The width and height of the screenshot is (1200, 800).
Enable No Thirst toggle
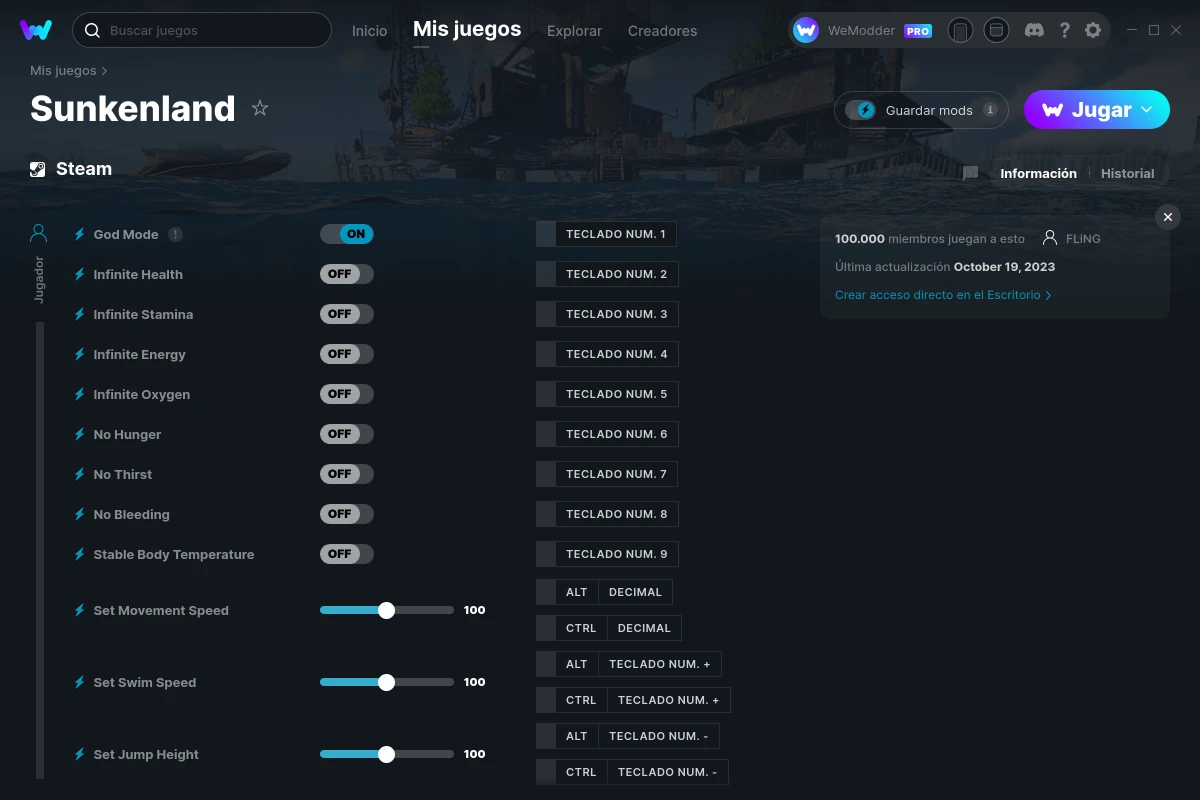347,474
